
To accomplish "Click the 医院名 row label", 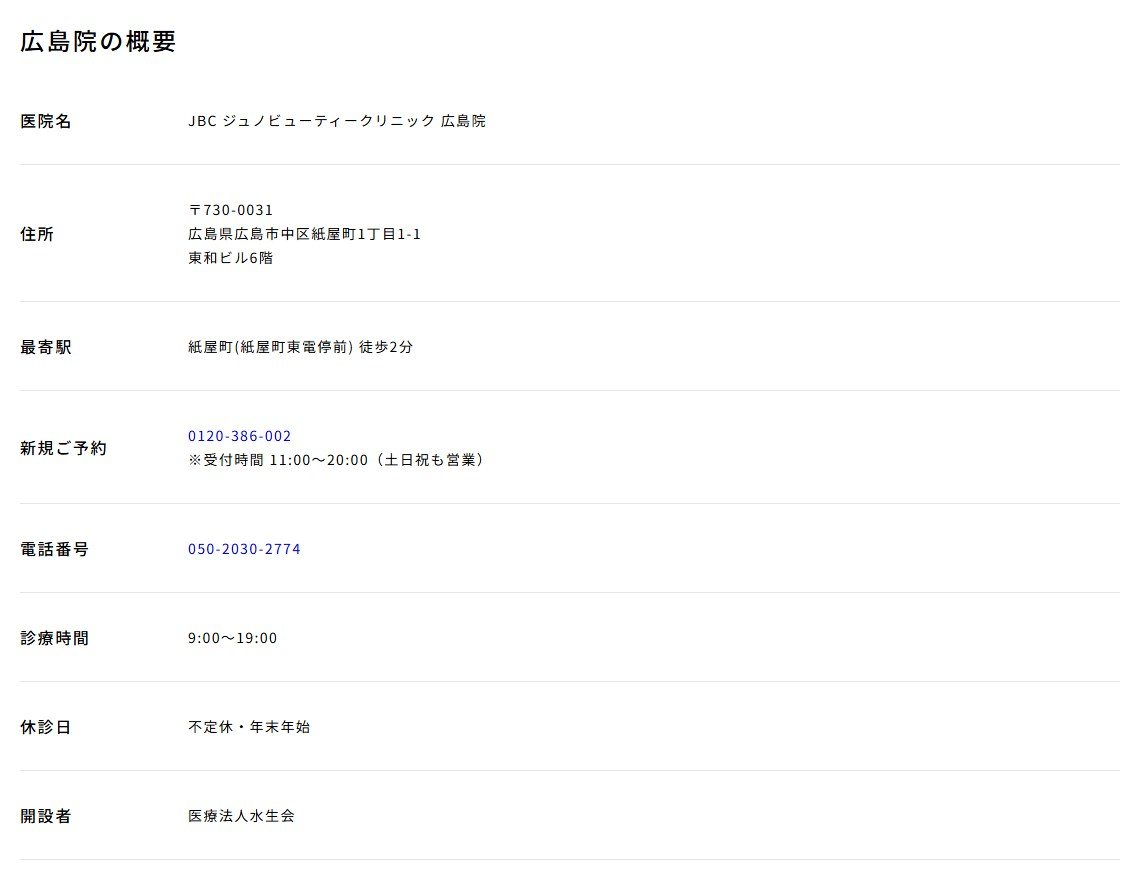I will (x=46, y=121).
